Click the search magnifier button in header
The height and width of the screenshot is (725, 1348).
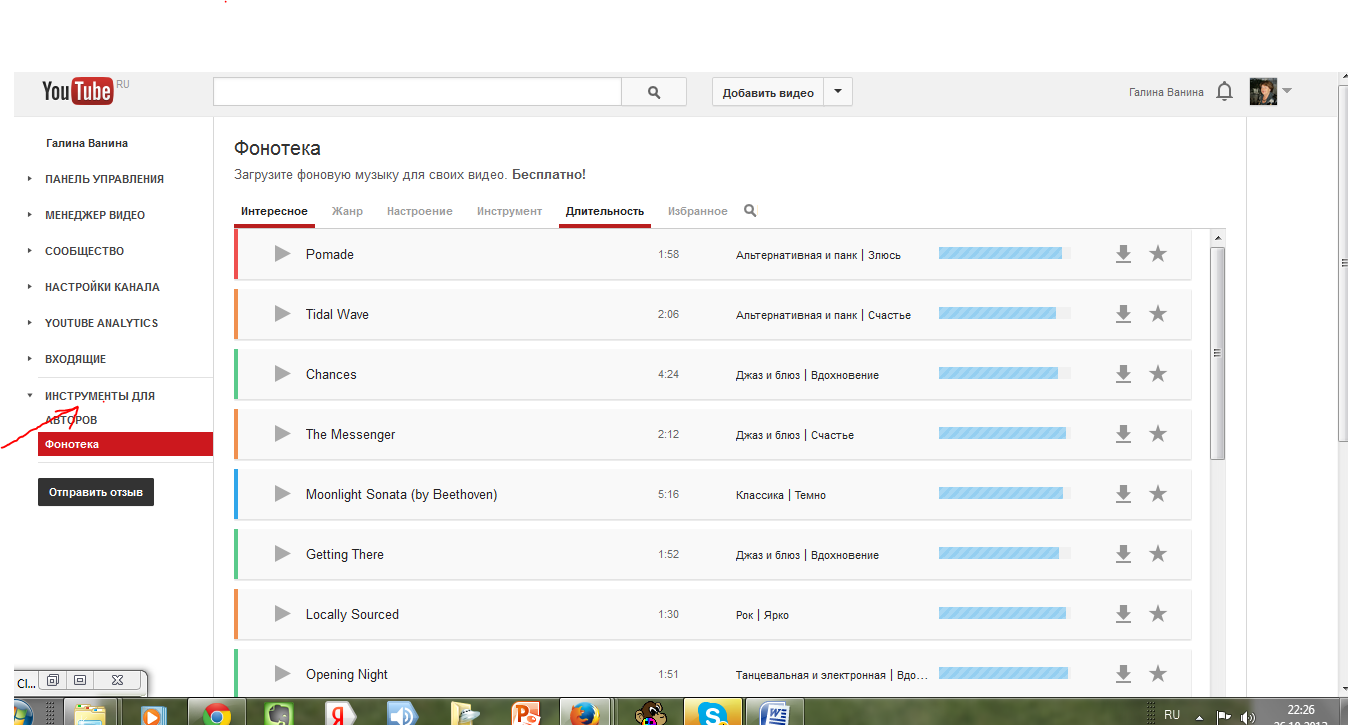[654, 91]
